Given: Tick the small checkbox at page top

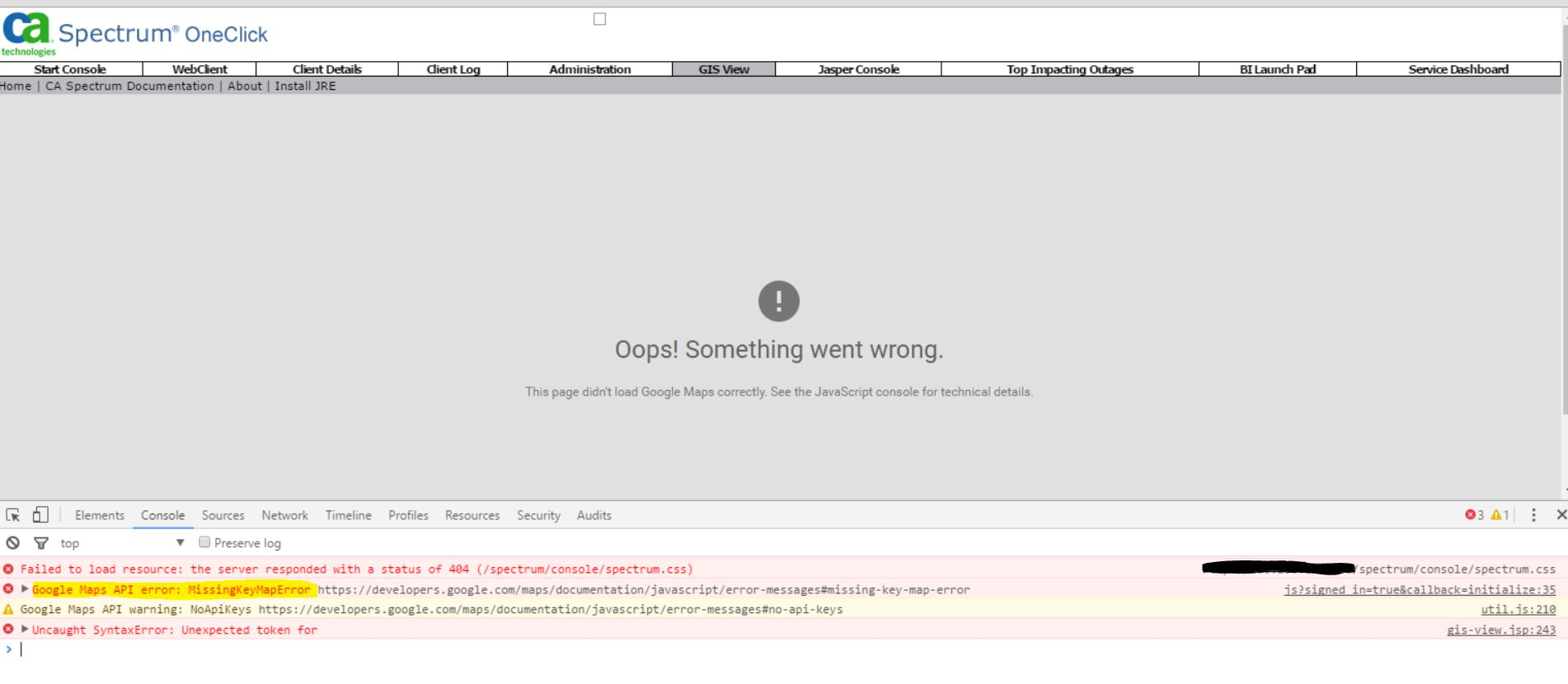Looking at the screenshot, I should 599,19.
